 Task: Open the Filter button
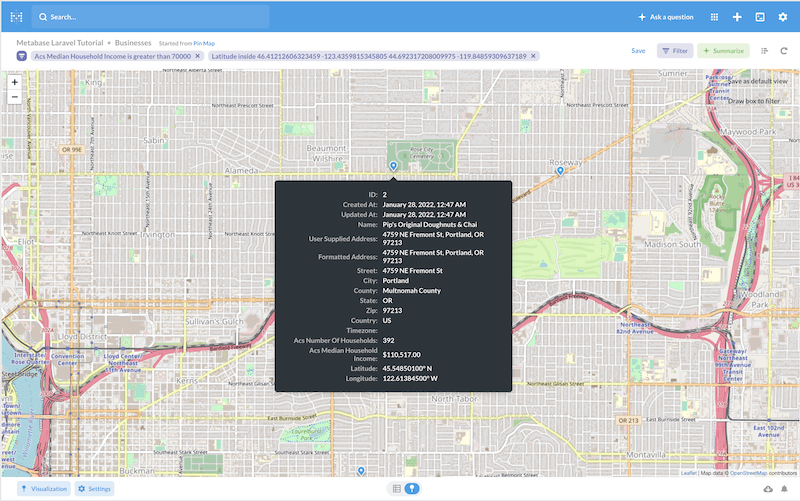(674, 51)
